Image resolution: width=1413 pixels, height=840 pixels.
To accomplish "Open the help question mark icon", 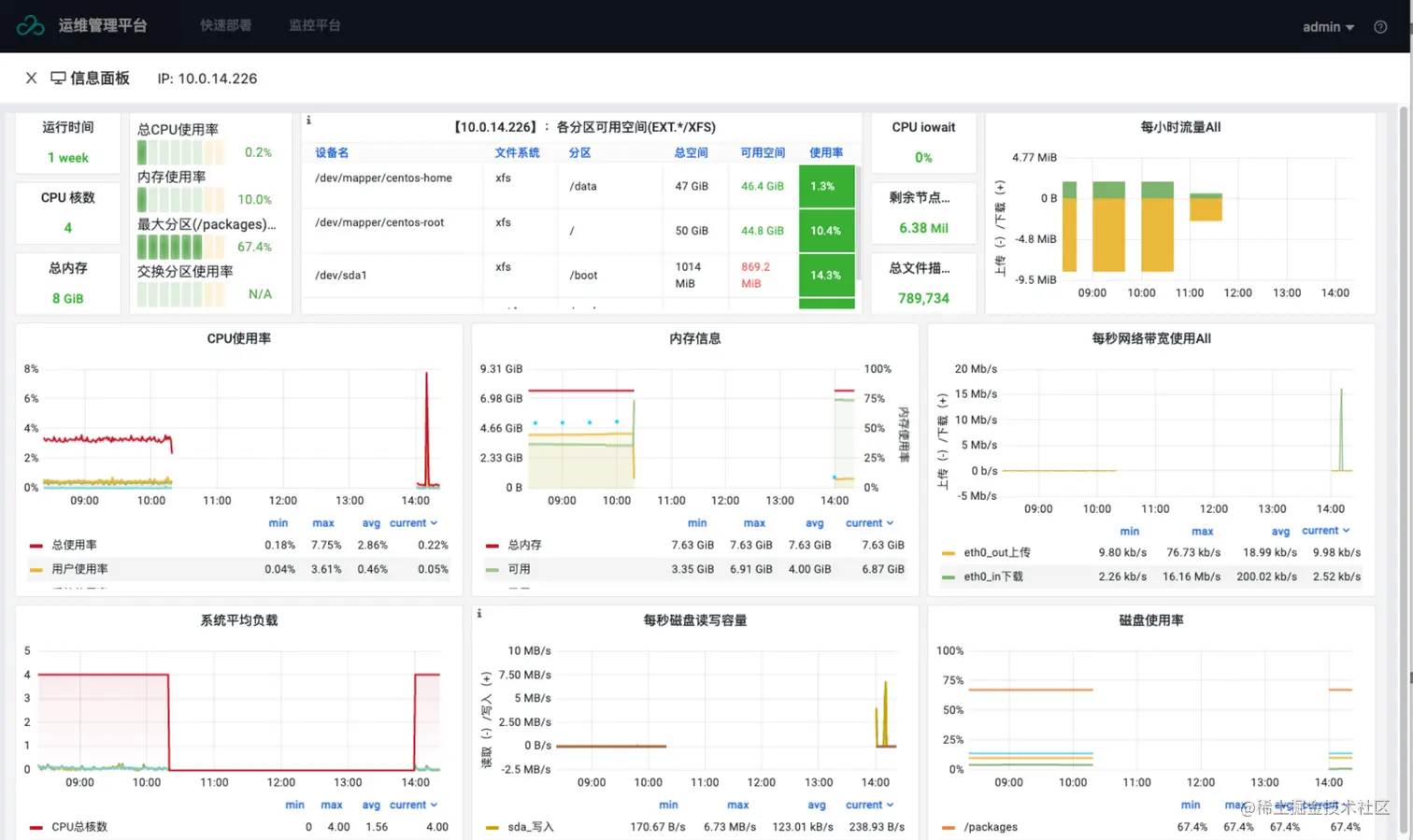I will point(1380,27).
